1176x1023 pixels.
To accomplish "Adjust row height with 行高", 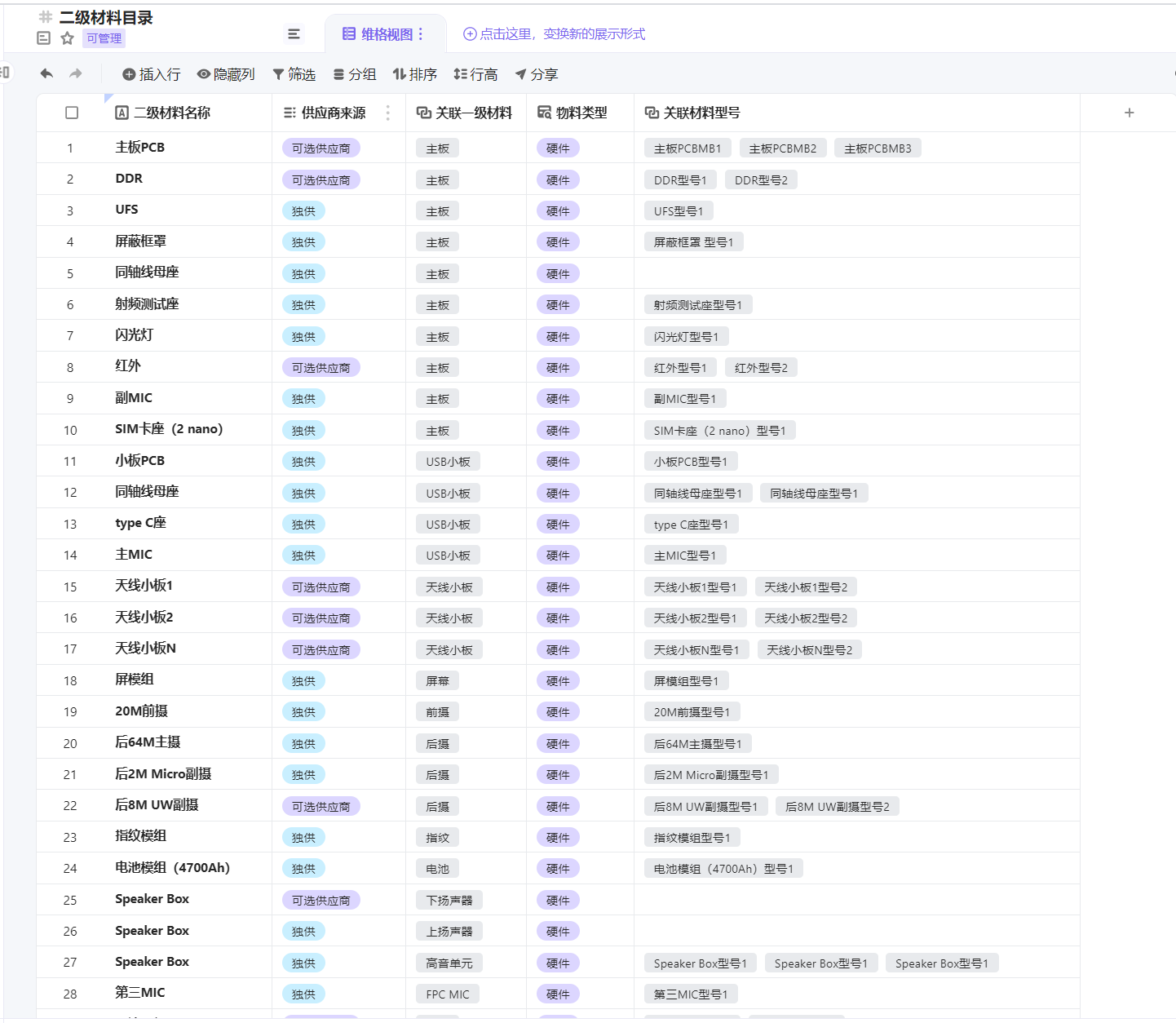I will coord(475,74).
